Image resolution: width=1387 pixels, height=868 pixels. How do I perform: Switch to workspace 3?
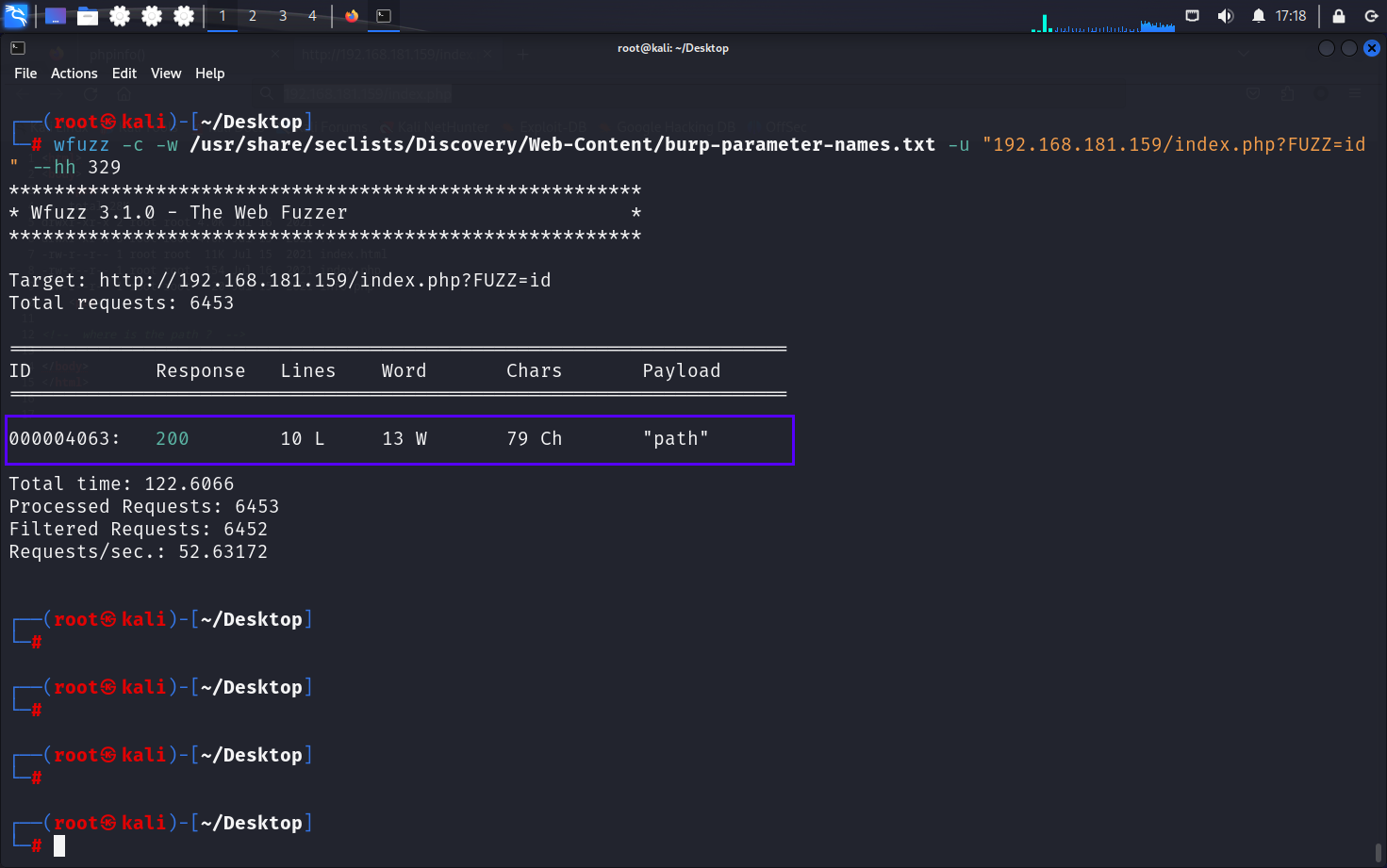coord(283,16)
